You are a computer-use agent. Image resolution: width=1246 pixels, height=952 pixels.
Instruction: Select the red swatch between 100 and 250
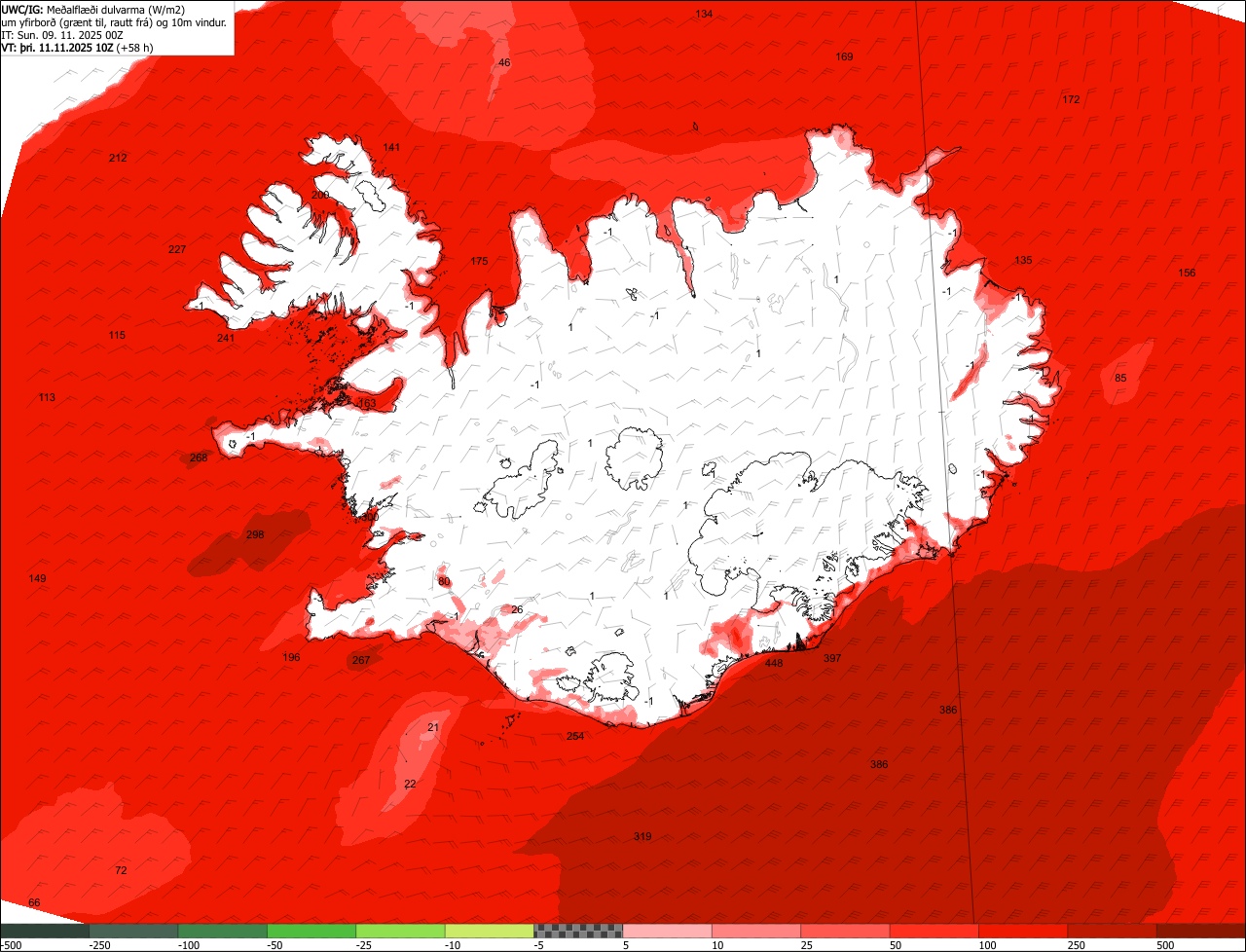coord(1023,931)
